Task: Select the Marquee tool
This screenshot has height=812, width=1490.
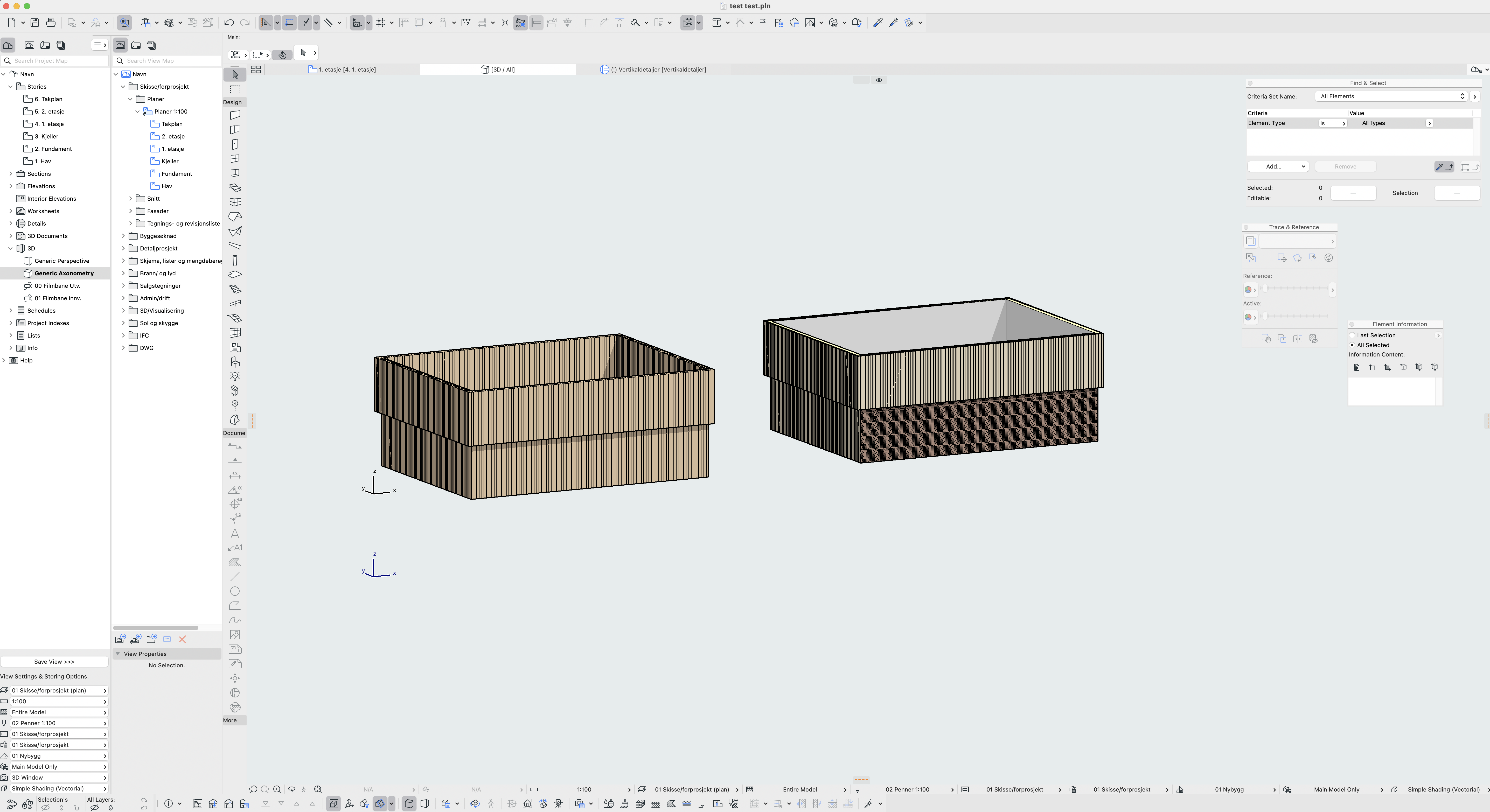Action: tap(235, 90)
